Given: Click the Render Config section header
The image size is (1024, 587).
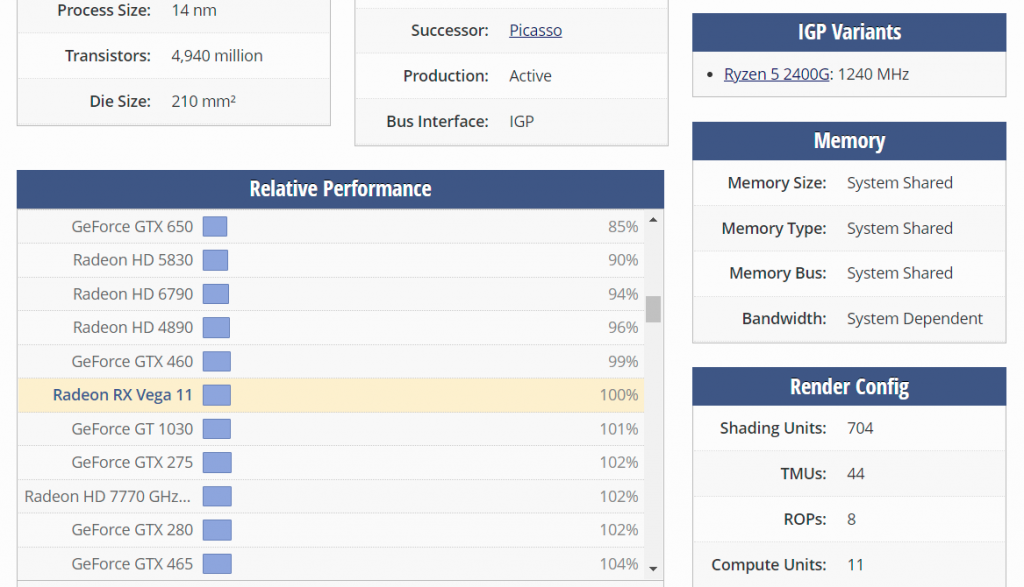Looking at the screenshot, I should (x=849, y=387).
